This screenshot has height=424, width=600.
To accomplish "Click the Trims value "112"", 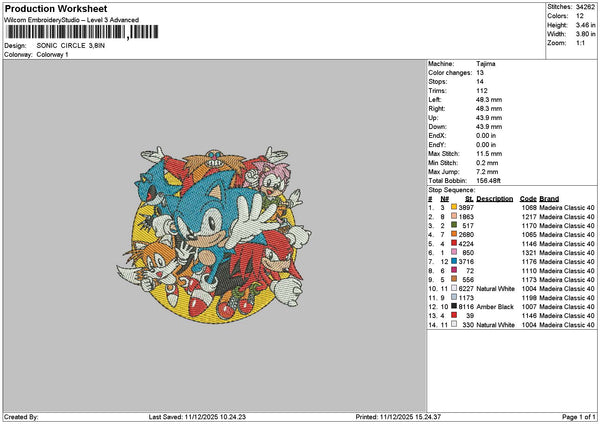I will [x=482, y=91].
